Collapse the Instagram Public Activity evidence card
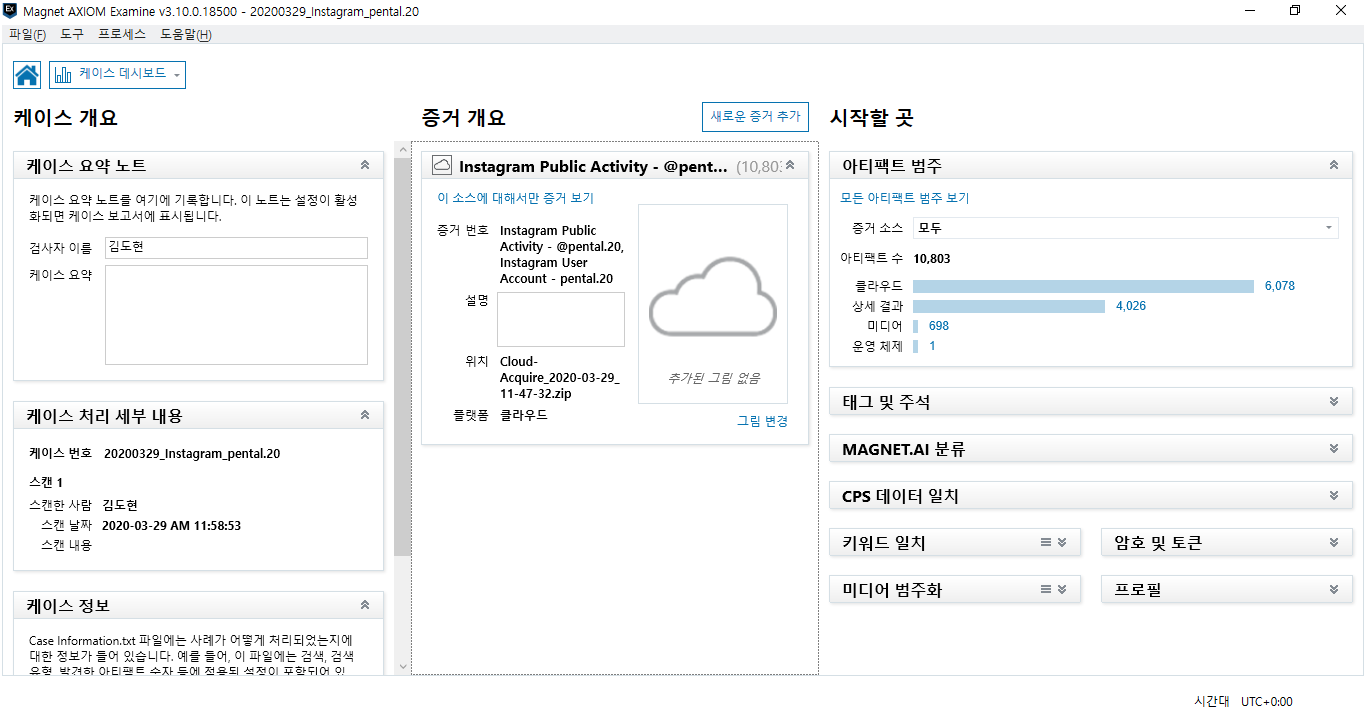 (790, 165)
